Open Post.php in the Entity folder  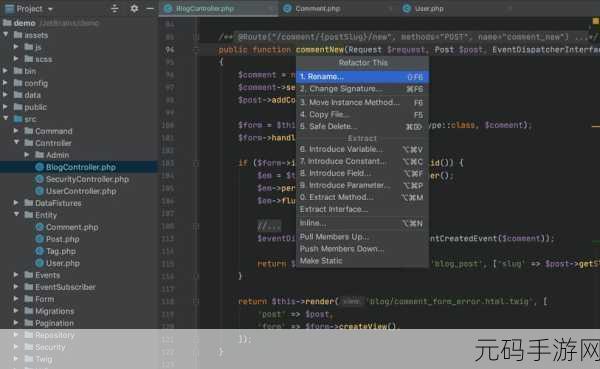tap(62, 239)
